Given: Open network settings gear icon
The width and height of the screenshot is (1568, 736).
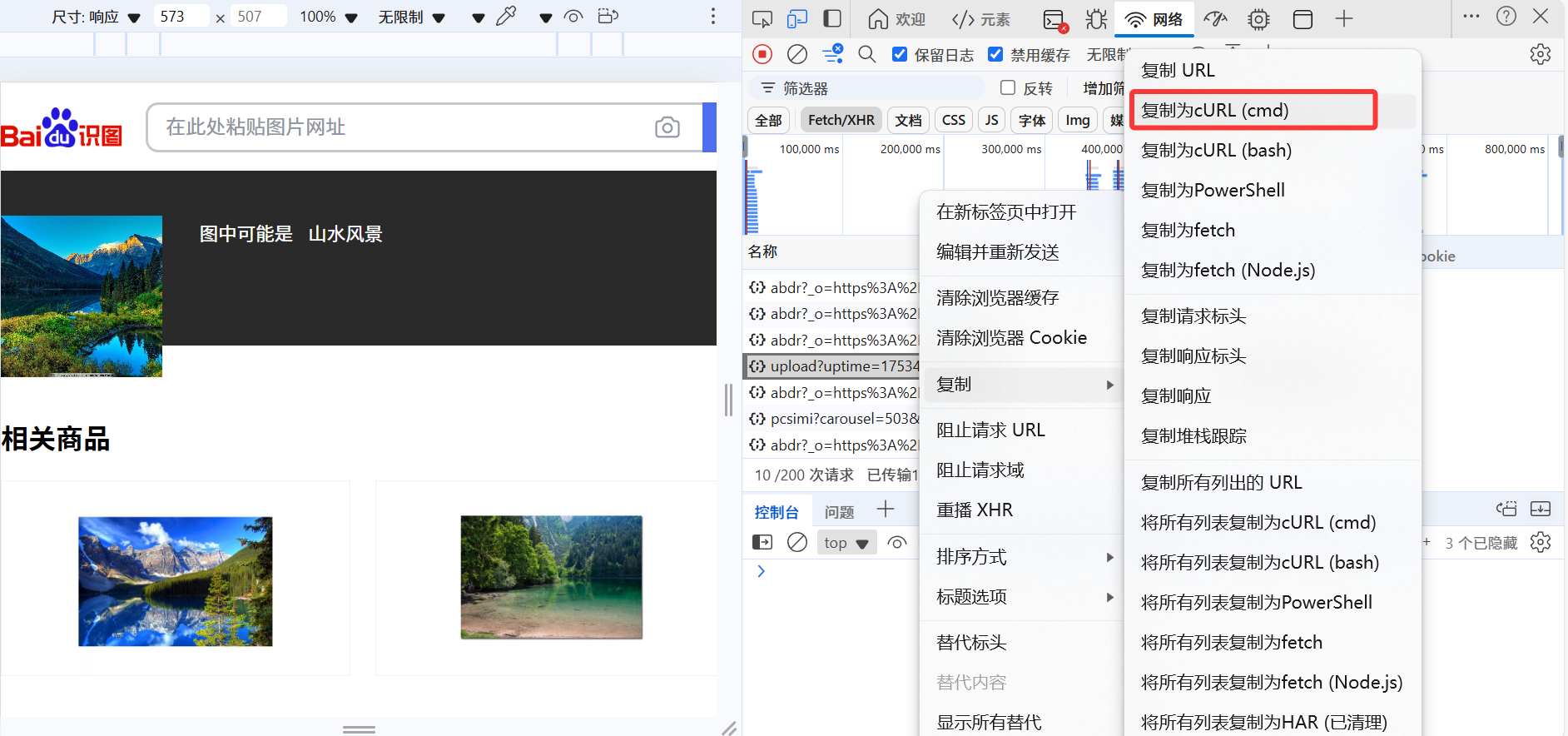Looking at the screenshot, I should [1541, 54].
